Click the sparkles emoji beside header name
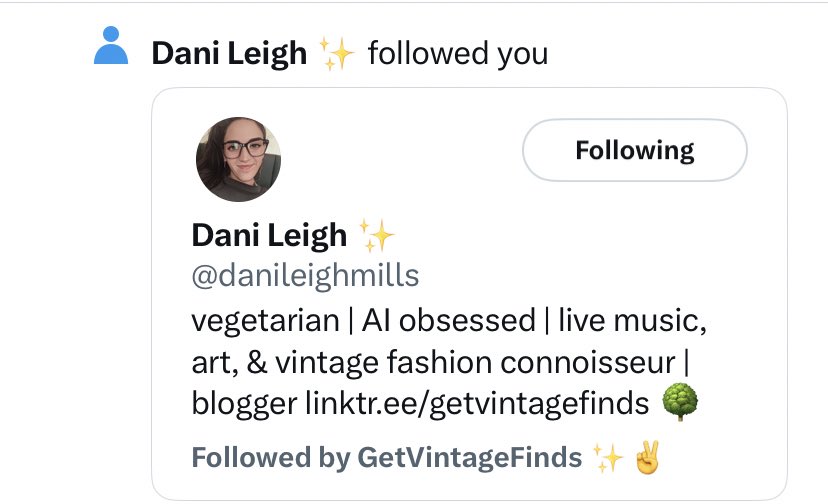 (x=337, y=53)
